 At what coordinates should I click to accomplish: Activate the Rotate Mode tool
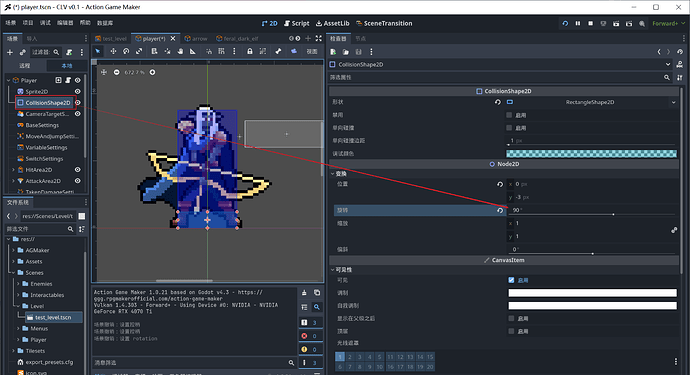(126, 51)
